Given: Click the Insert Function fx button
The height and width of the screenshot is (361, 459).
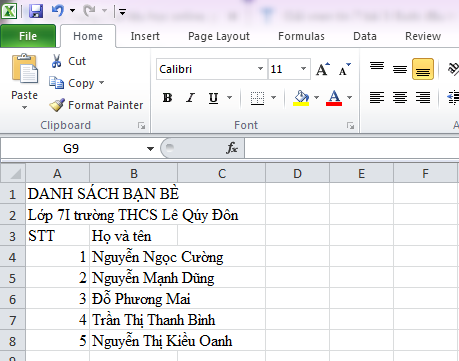Looking at the screenshot, I should click(x=232, y=148).
